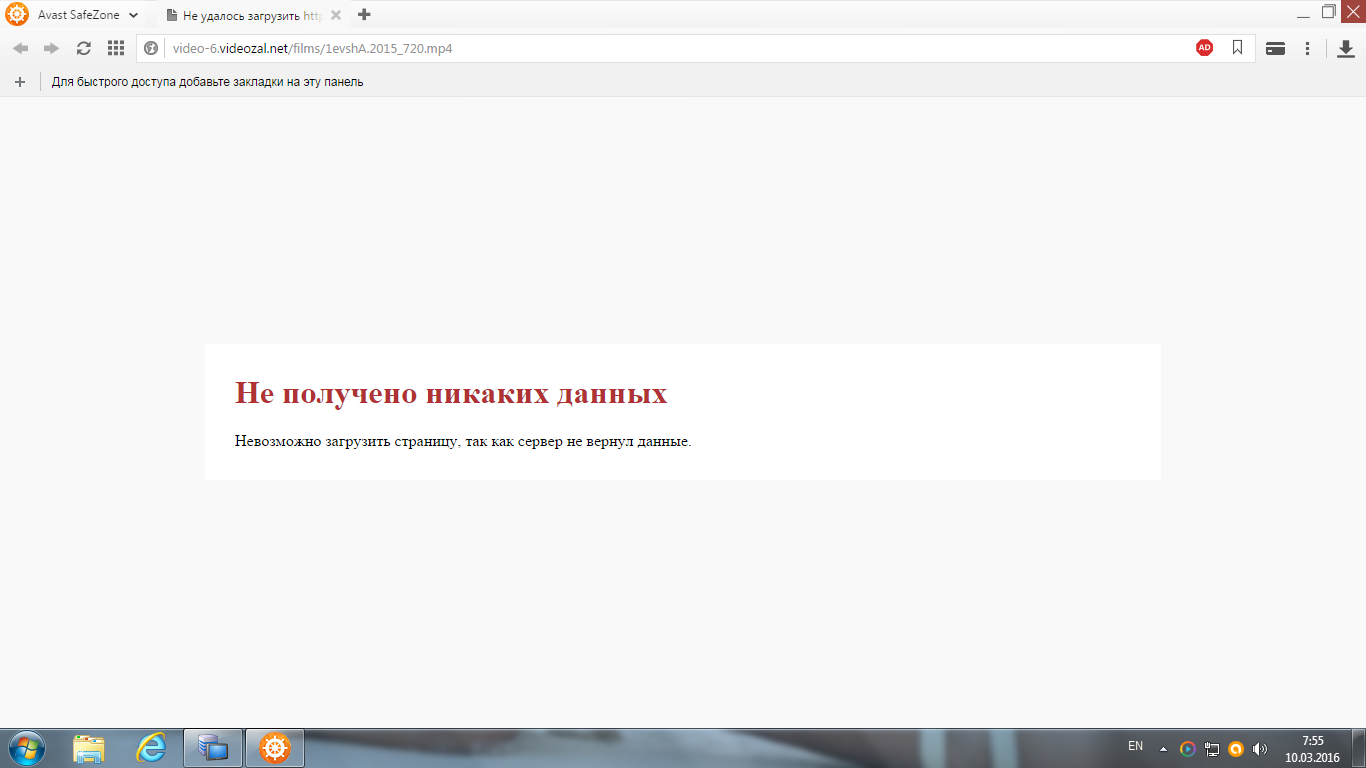Switch the EN input language indicator
Viewport: 1366px width, 768px height.
1135,746
